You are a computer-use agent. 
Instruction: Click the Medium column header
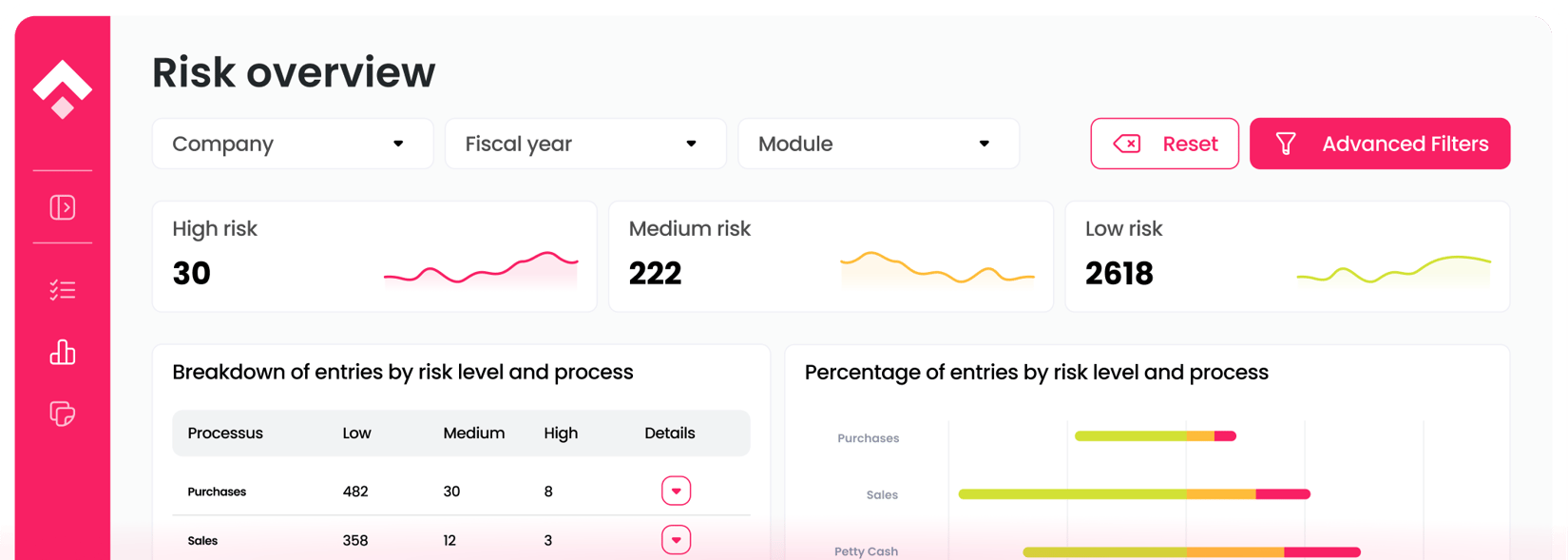[x=473, y=433]
